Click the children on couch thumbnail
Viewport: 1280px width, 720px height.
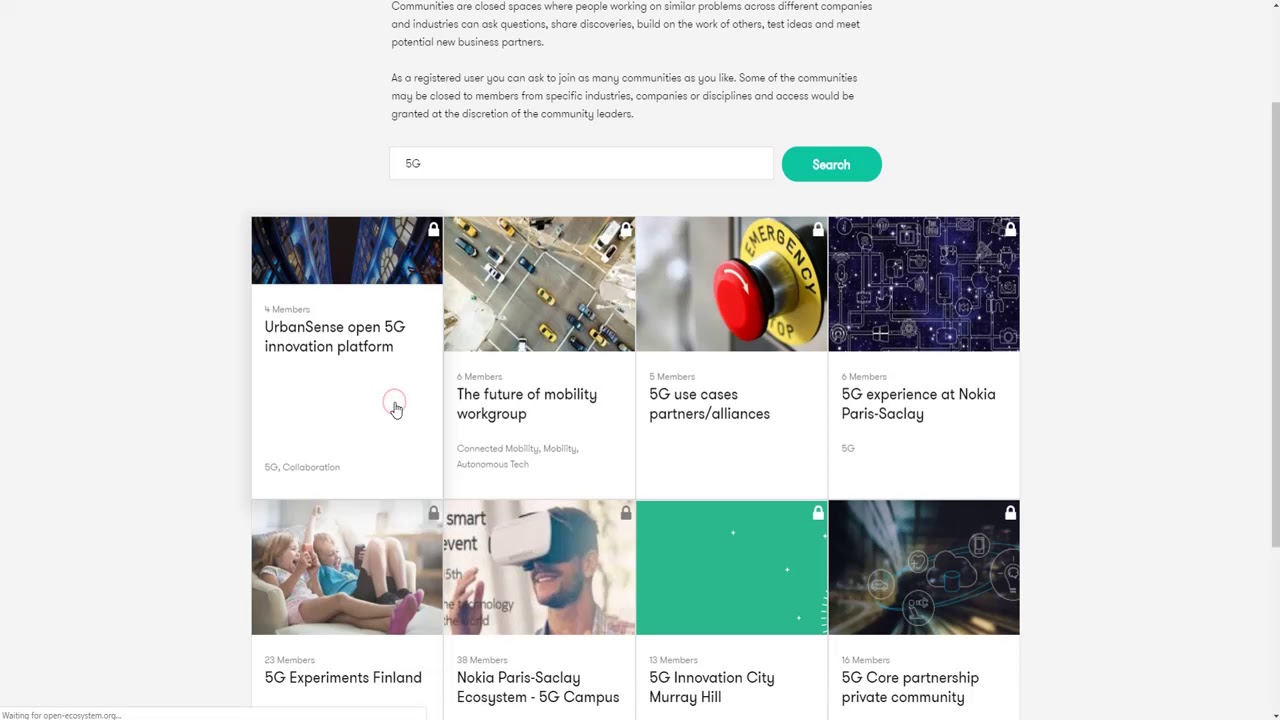coord(346,568)
